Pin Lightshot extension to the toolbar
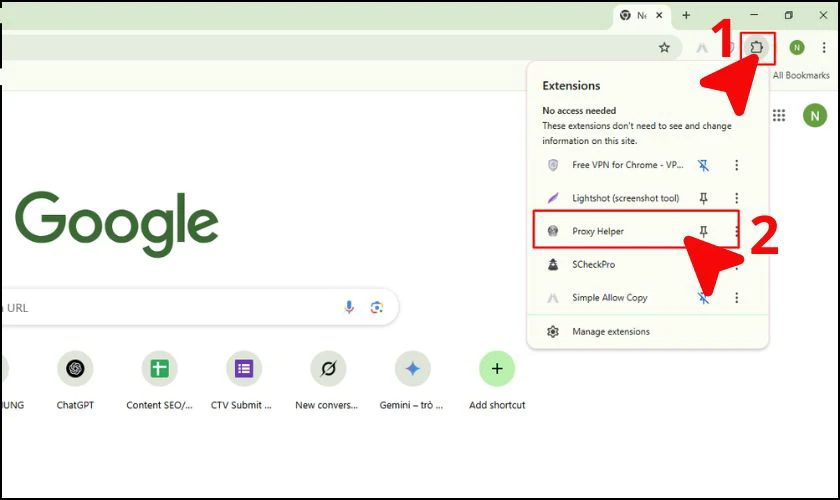This screenshot has width=840, height=500. (x=703, y=198)
